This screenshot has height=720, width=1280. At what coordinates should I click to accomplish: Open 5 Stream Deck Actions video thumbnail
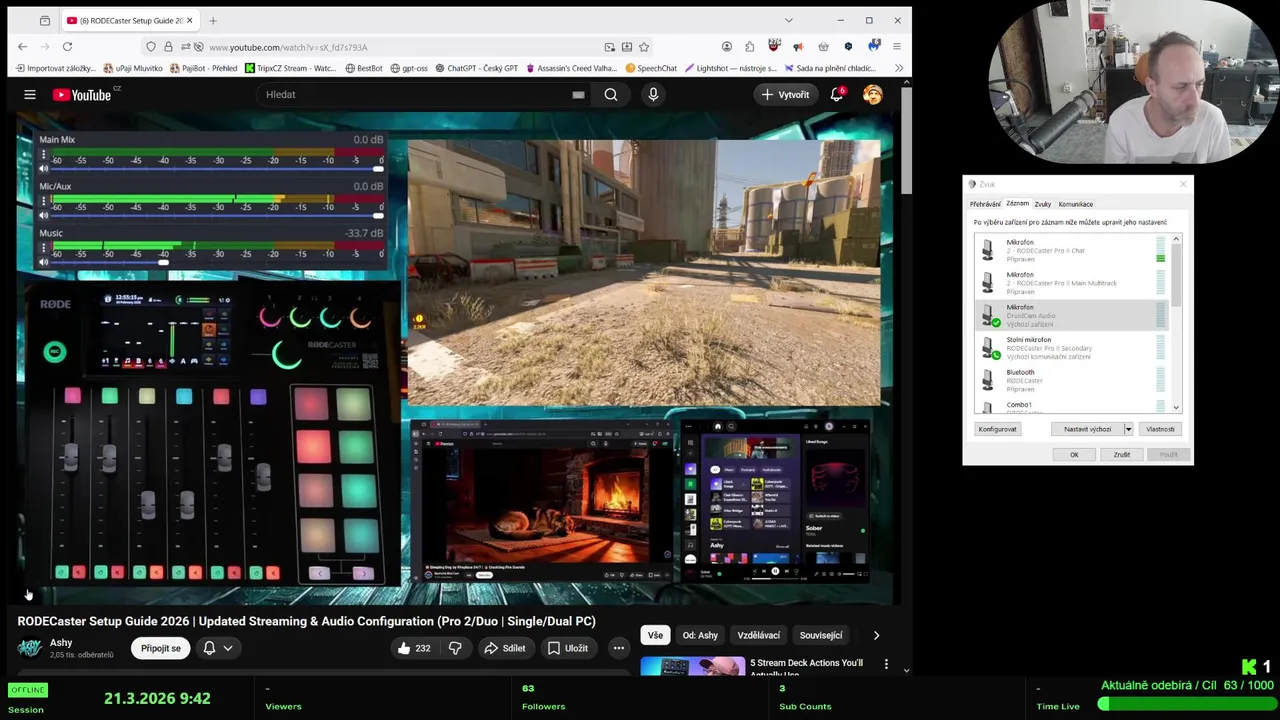click(692, 665)
